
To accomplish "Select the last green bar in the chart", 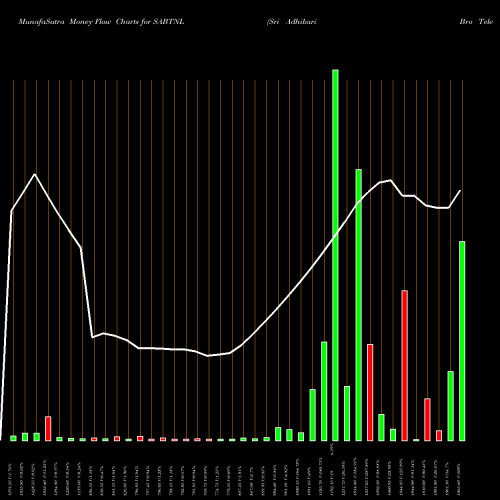I will pos(462,341).
